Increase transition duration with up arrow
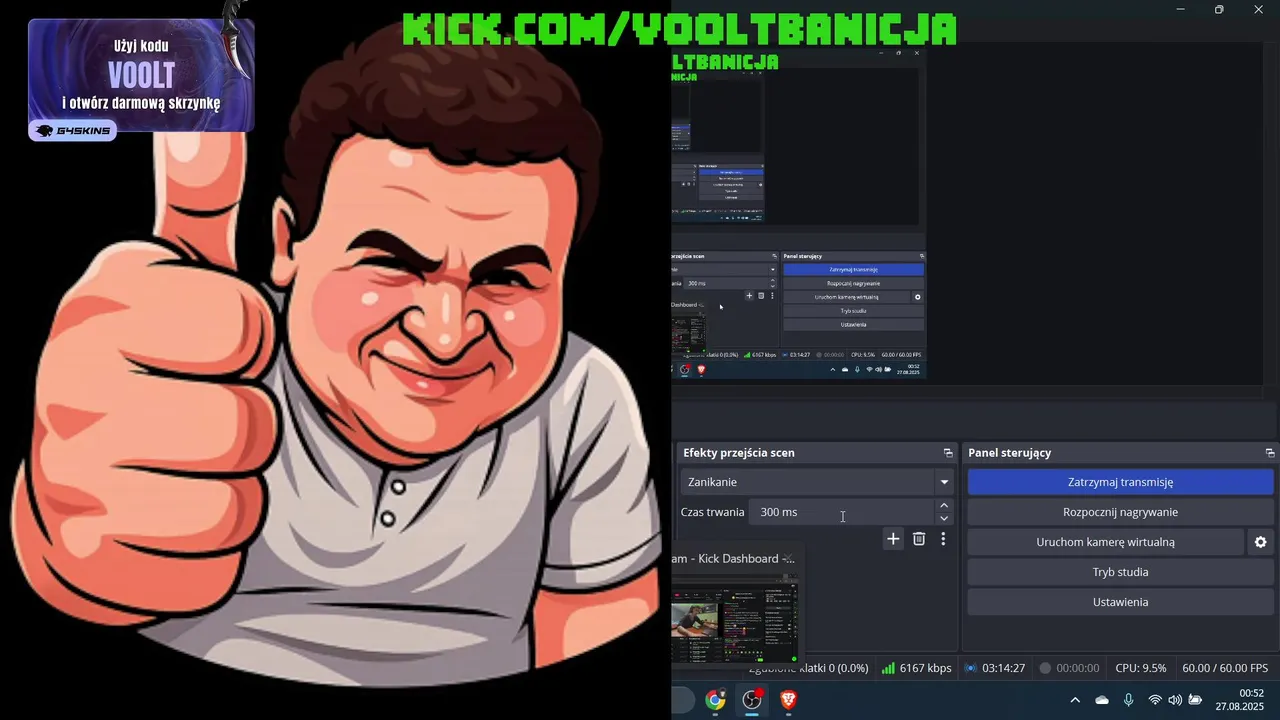Viewport: 1280px width, 720px height. click(x=944, y=506)
